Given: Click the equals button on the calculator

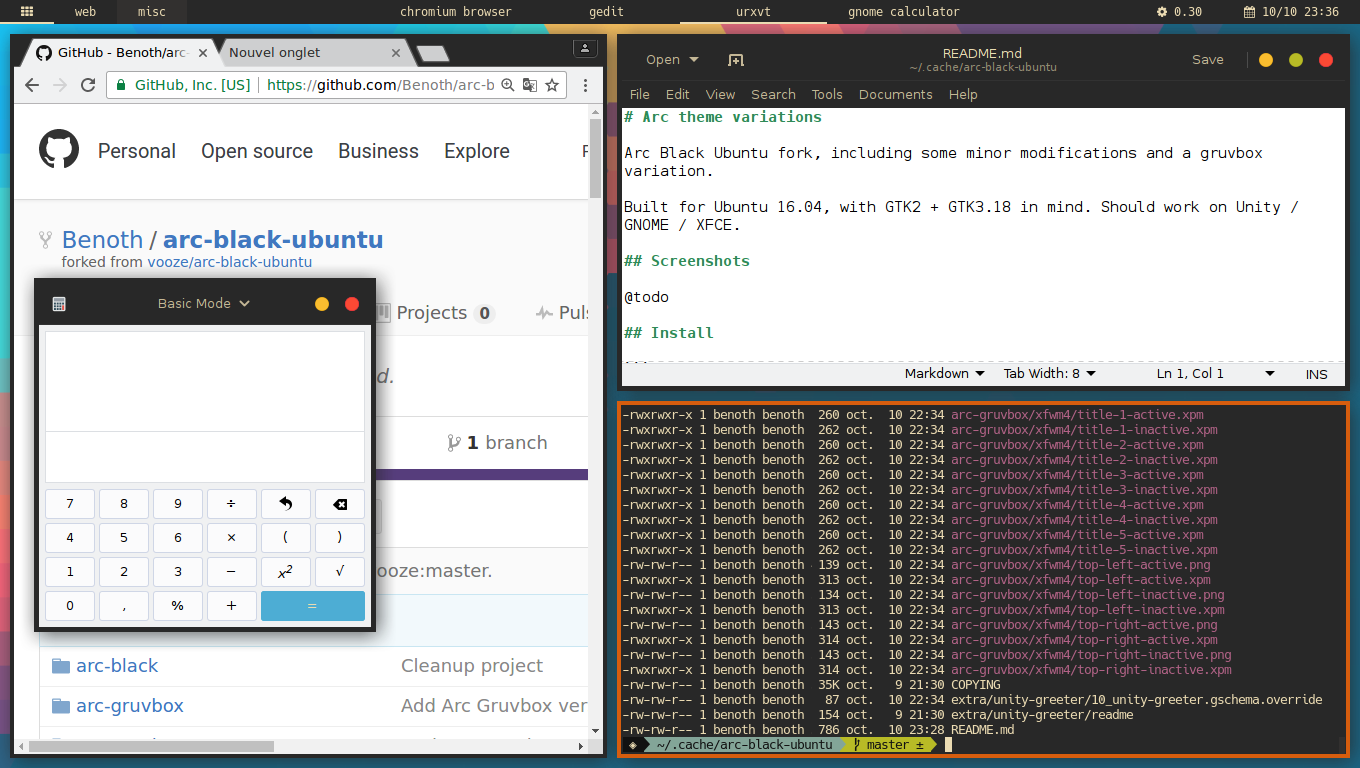Looking at the screenshot, I should 313,606.
